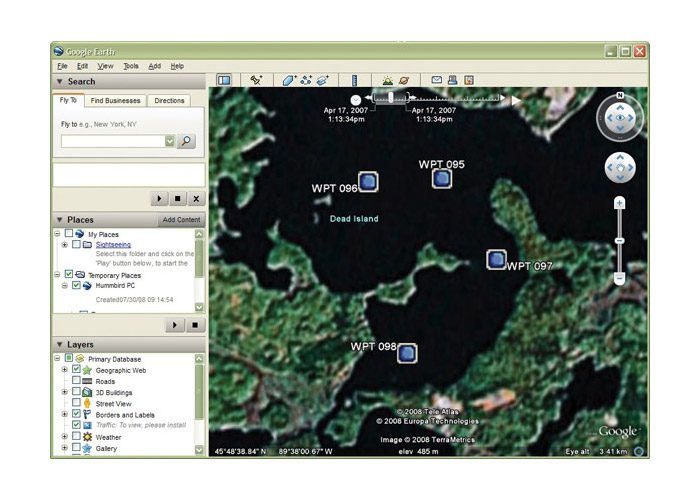Disable the Borders and Labels checkbox

pyautogui.click(x=76, y=414)
